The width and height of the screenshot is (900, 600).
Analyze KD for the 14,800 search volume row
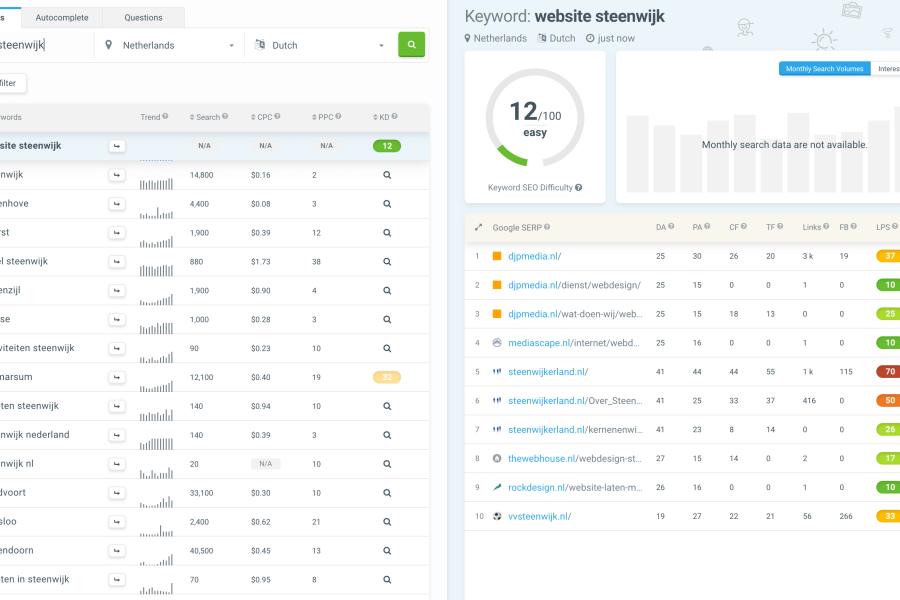387,175
